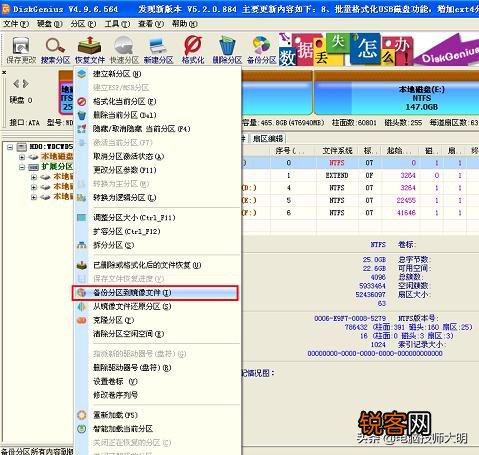Click the Quick Partition (快速分区) toolbar icon
This screenshot has height=455, width=479.
click(124, 50)
